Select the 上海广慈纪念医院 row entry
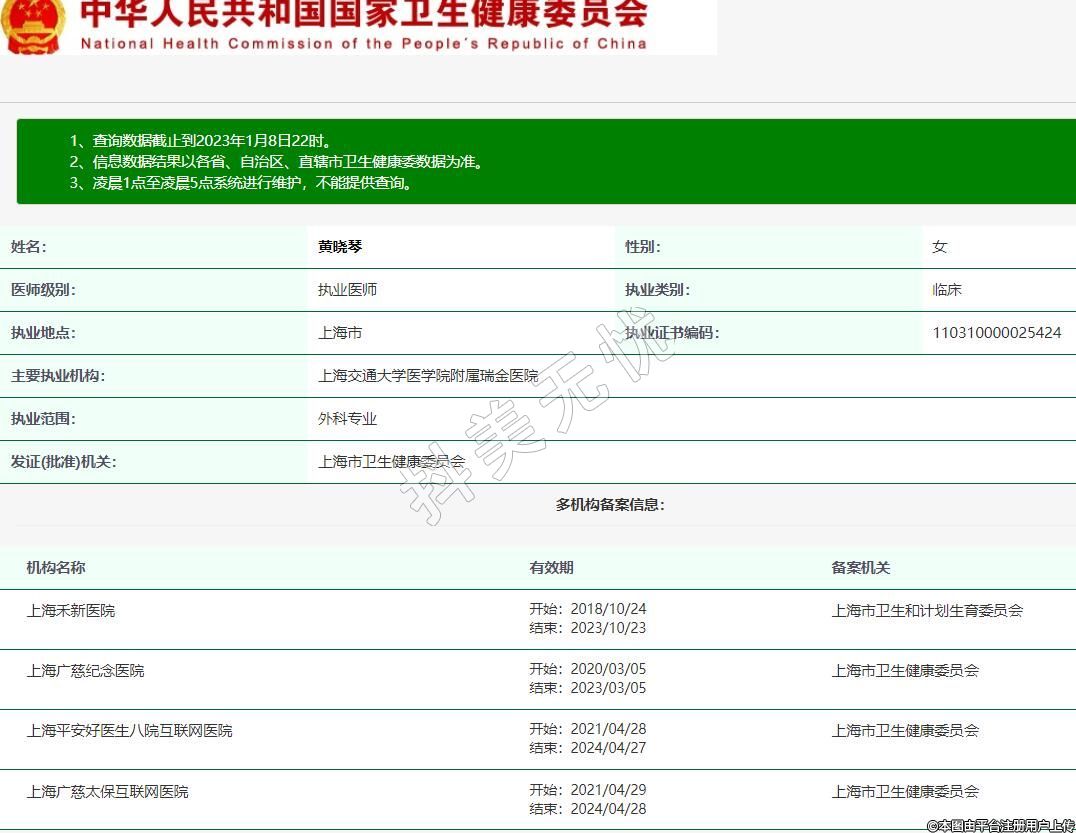This screenshot has width=1076, height=833. click(85, 671)
